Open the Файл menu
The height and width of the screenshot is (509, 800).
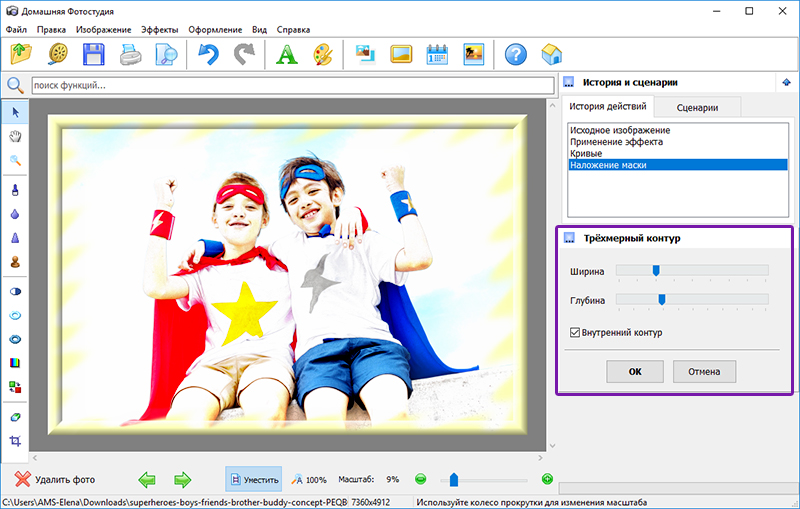pos(16,30)
